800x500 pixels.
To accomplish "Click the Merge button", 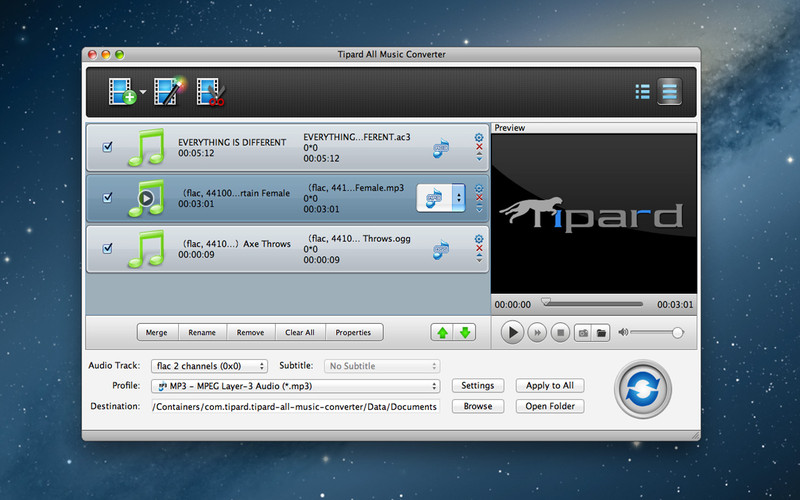I will [x=157, y=332].
